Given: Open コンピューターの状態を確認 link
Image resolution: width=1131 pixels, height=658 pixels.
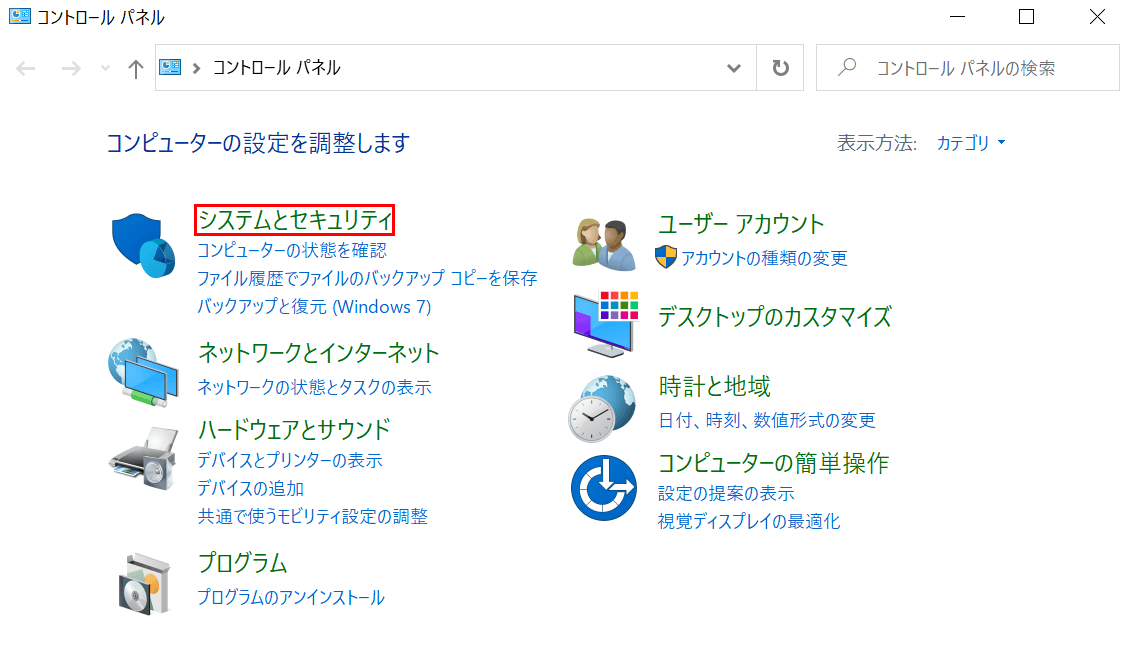Looking at the screenshot, I should point(292,250).
